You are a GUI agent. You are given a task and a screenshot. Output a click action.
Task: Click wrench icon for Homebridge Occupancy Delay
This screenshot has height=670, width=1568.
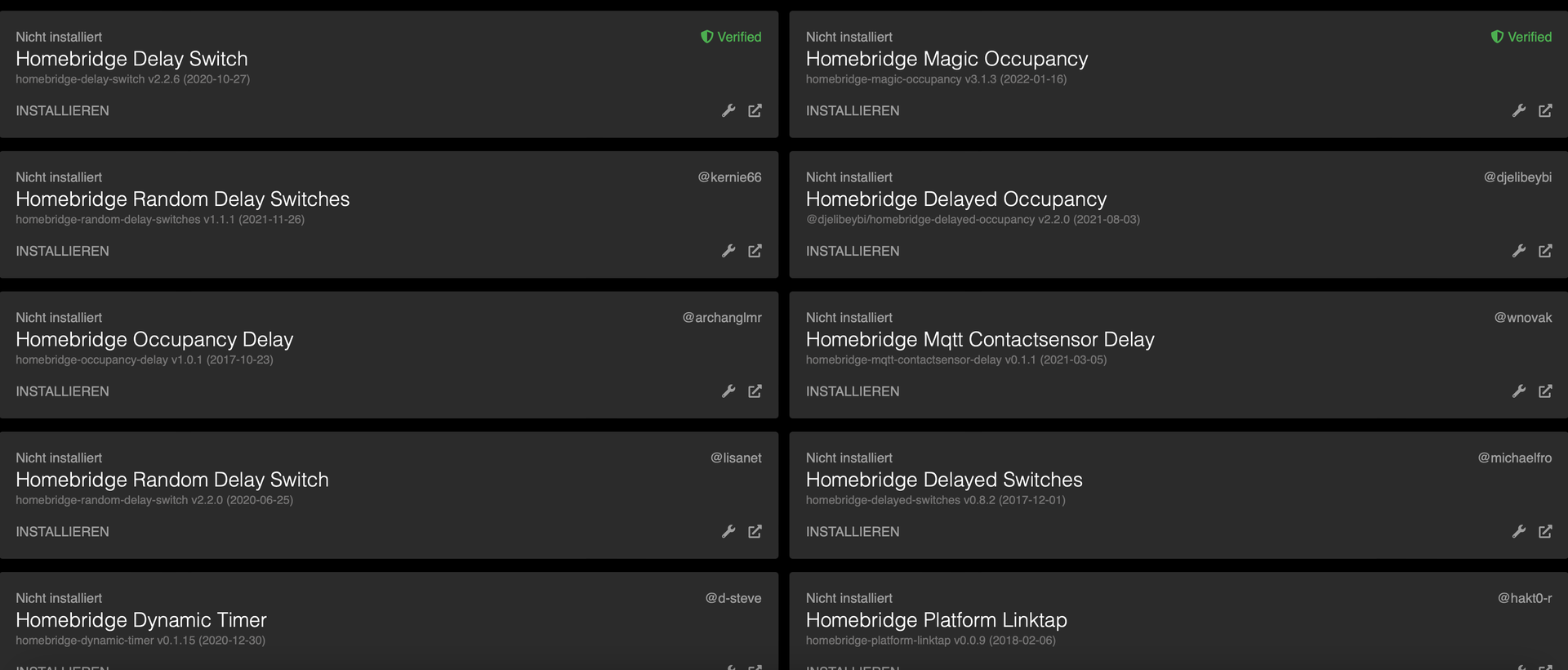(728, 391)
